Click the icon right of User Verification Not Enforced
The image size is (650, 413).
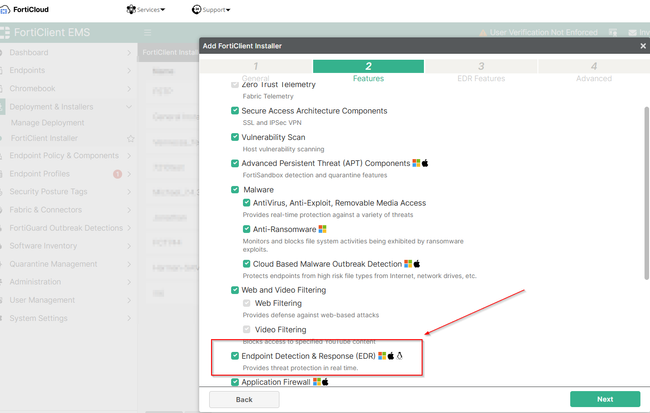pos(613,32)
